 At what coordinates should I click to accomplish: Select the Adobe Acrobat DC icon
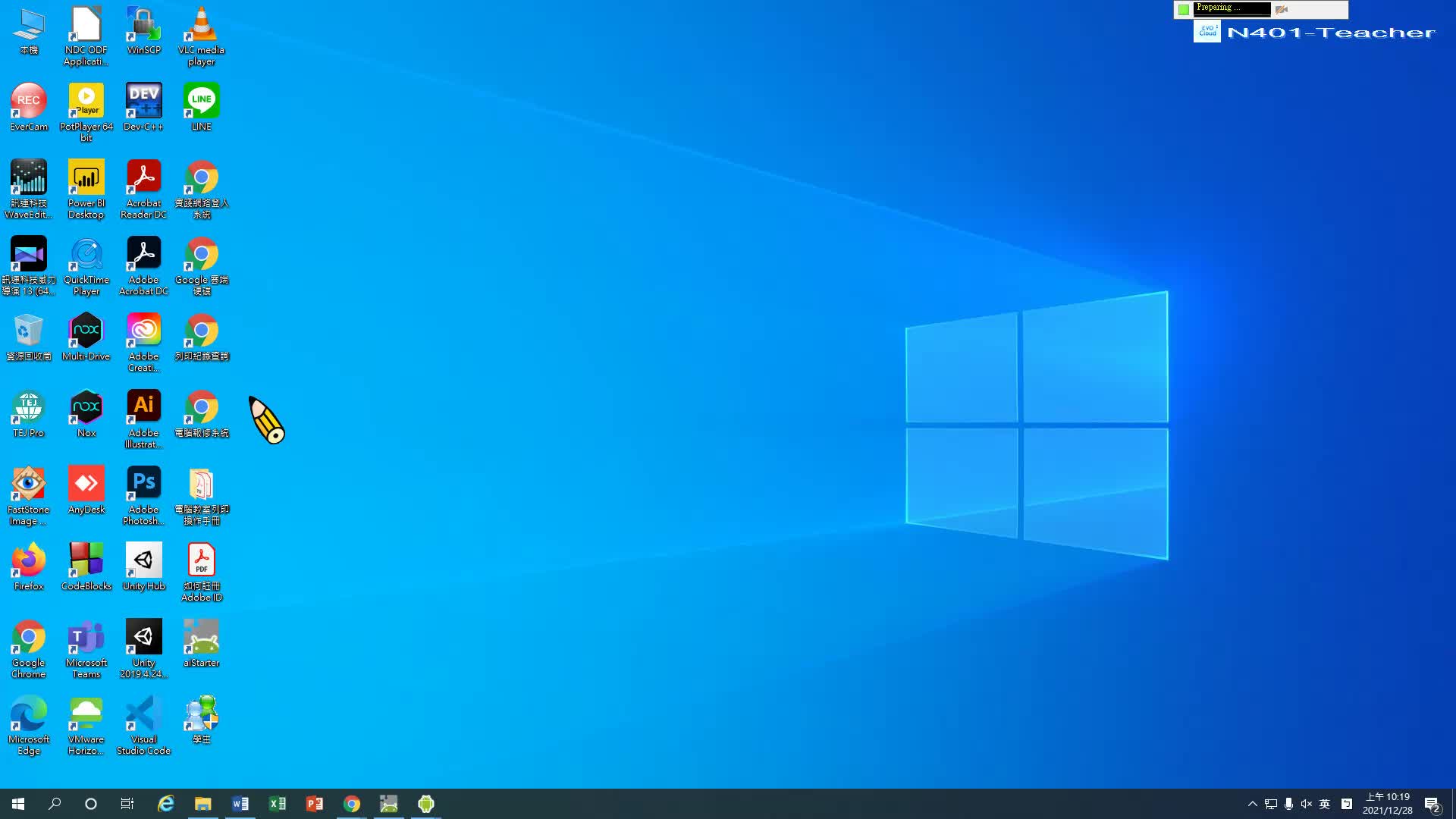click(143, 265)
